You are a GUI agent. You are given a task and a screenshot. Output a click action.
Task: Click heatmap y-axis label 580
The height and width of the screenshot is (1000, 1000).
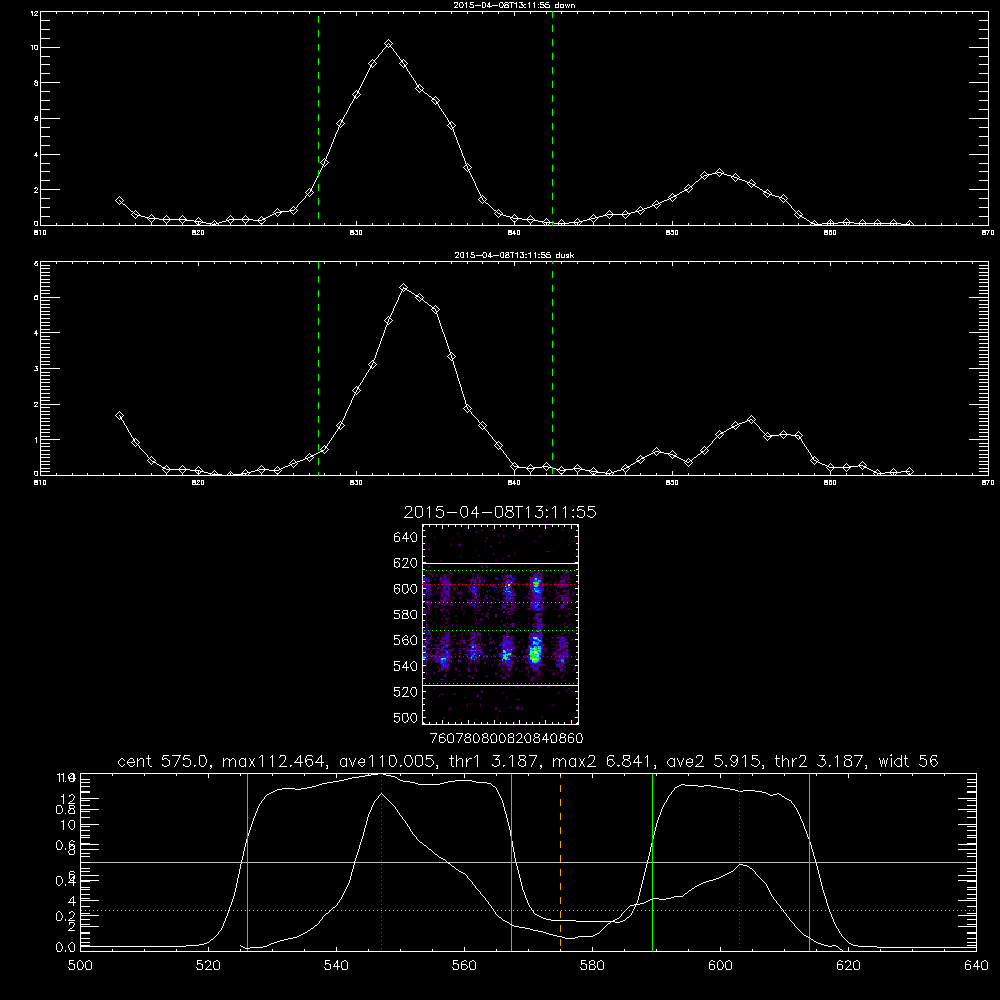[405, 615]
